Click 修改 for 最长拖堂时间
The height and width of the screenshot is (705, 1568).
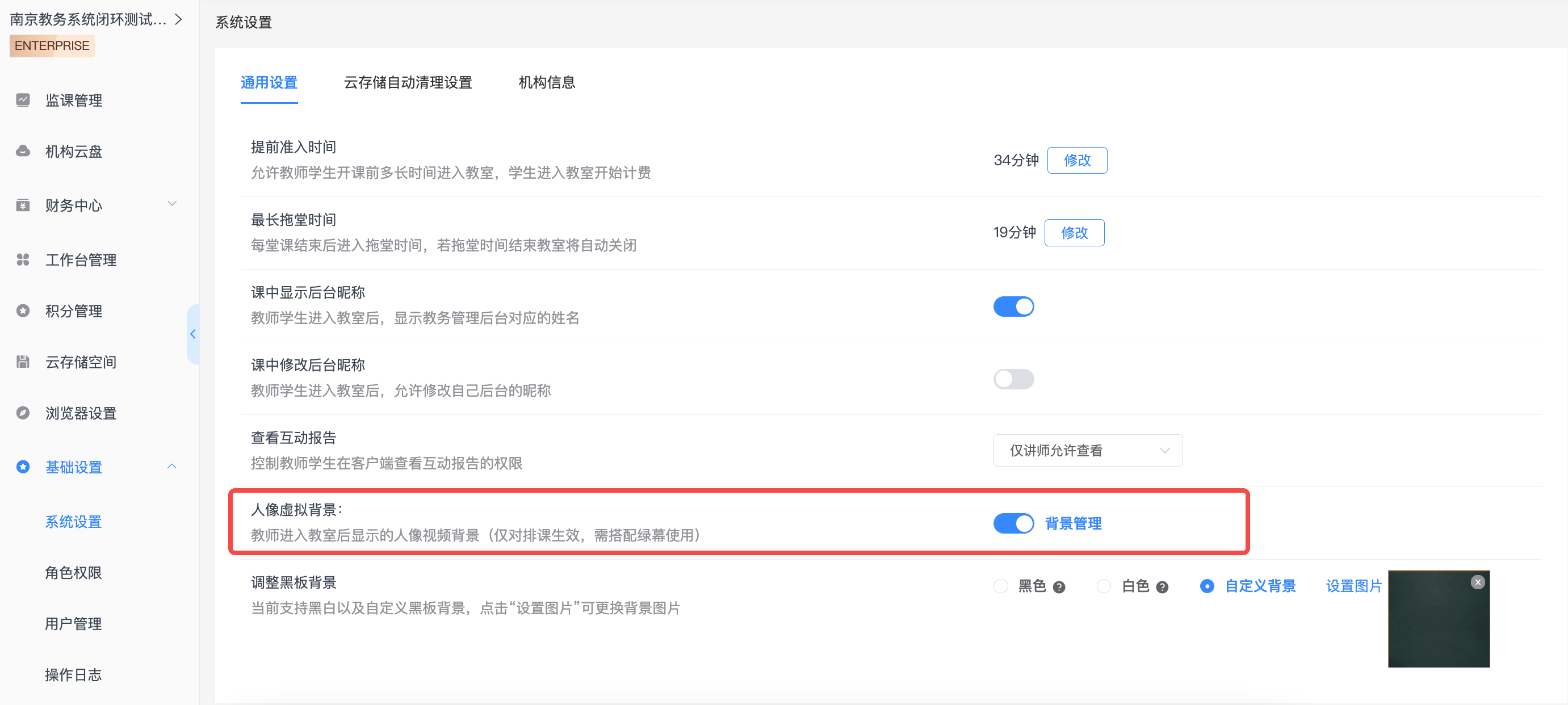point(1074,233)
